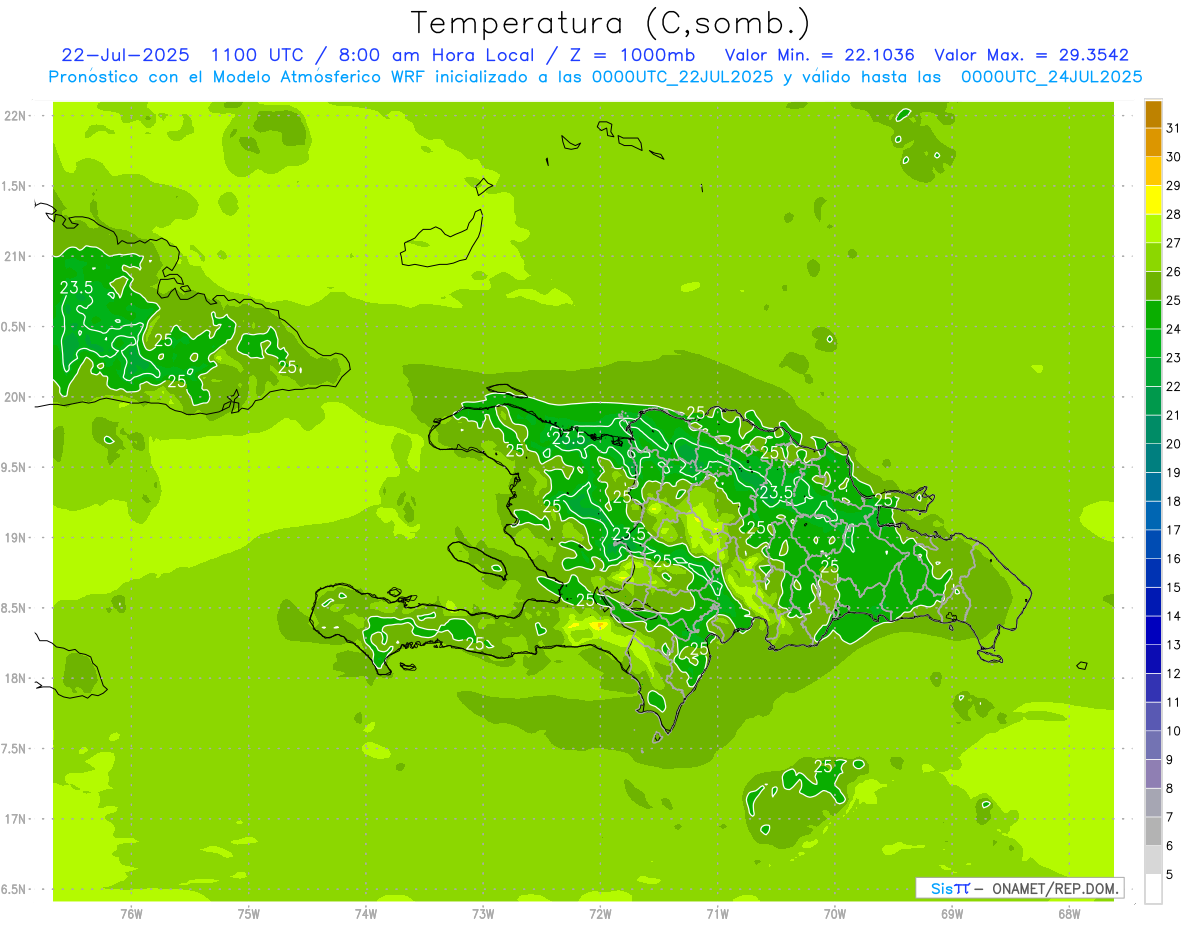Click the "Sis" logo text in credit box

pyautogui.click(x=940, y=888)
